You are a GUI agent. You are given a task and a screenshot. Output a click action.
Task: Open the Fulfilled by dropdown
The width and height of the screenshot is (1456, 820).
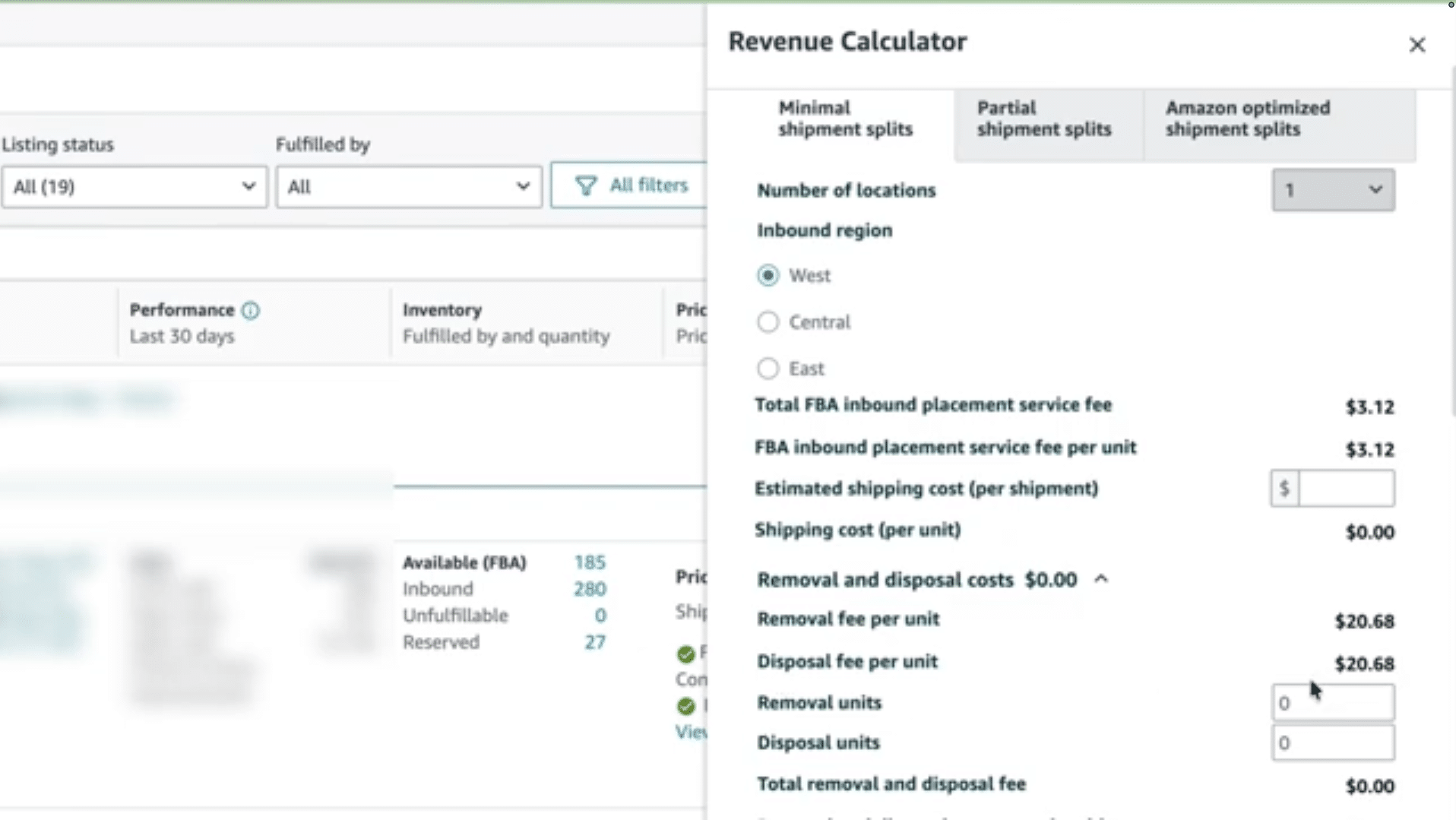pos(409,187)
